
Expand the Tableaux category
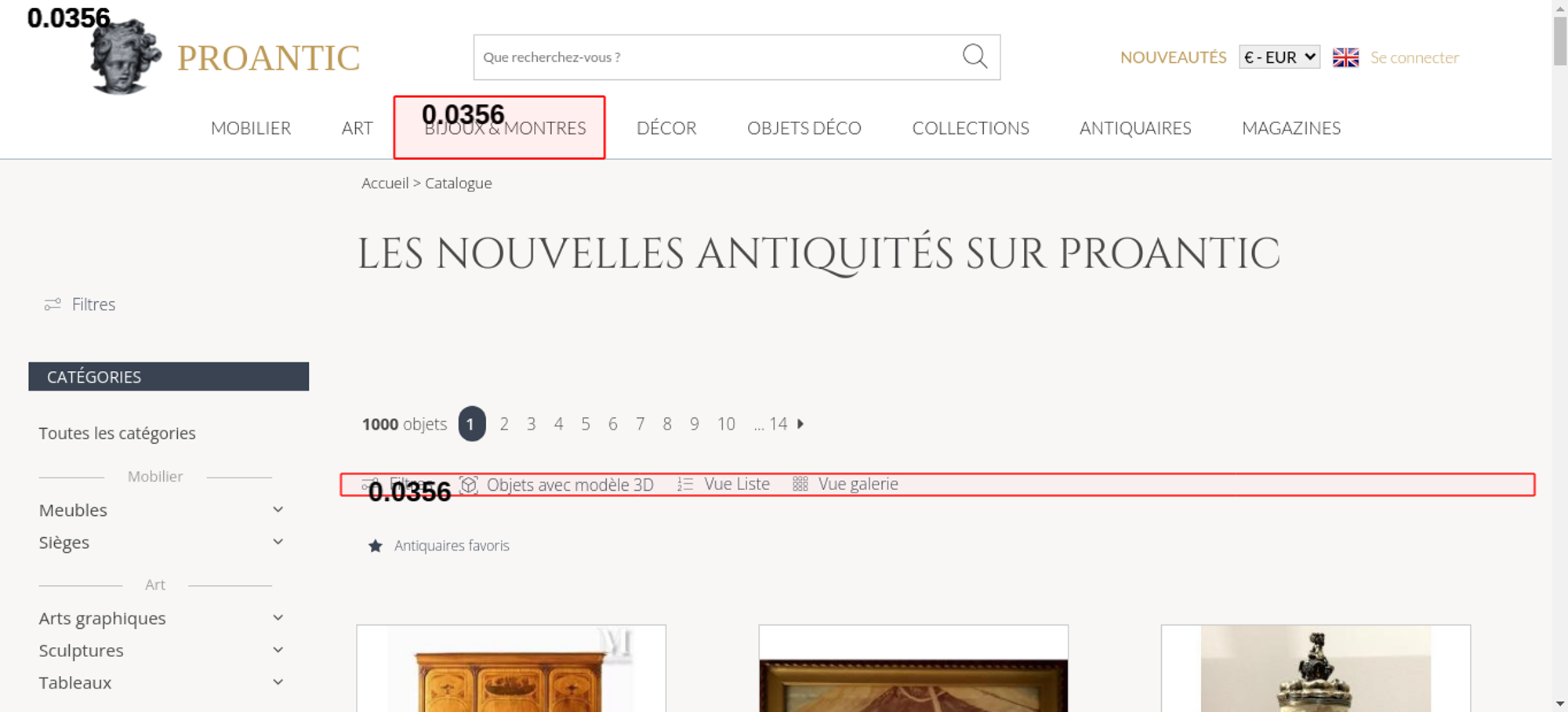tap(278, 682)
